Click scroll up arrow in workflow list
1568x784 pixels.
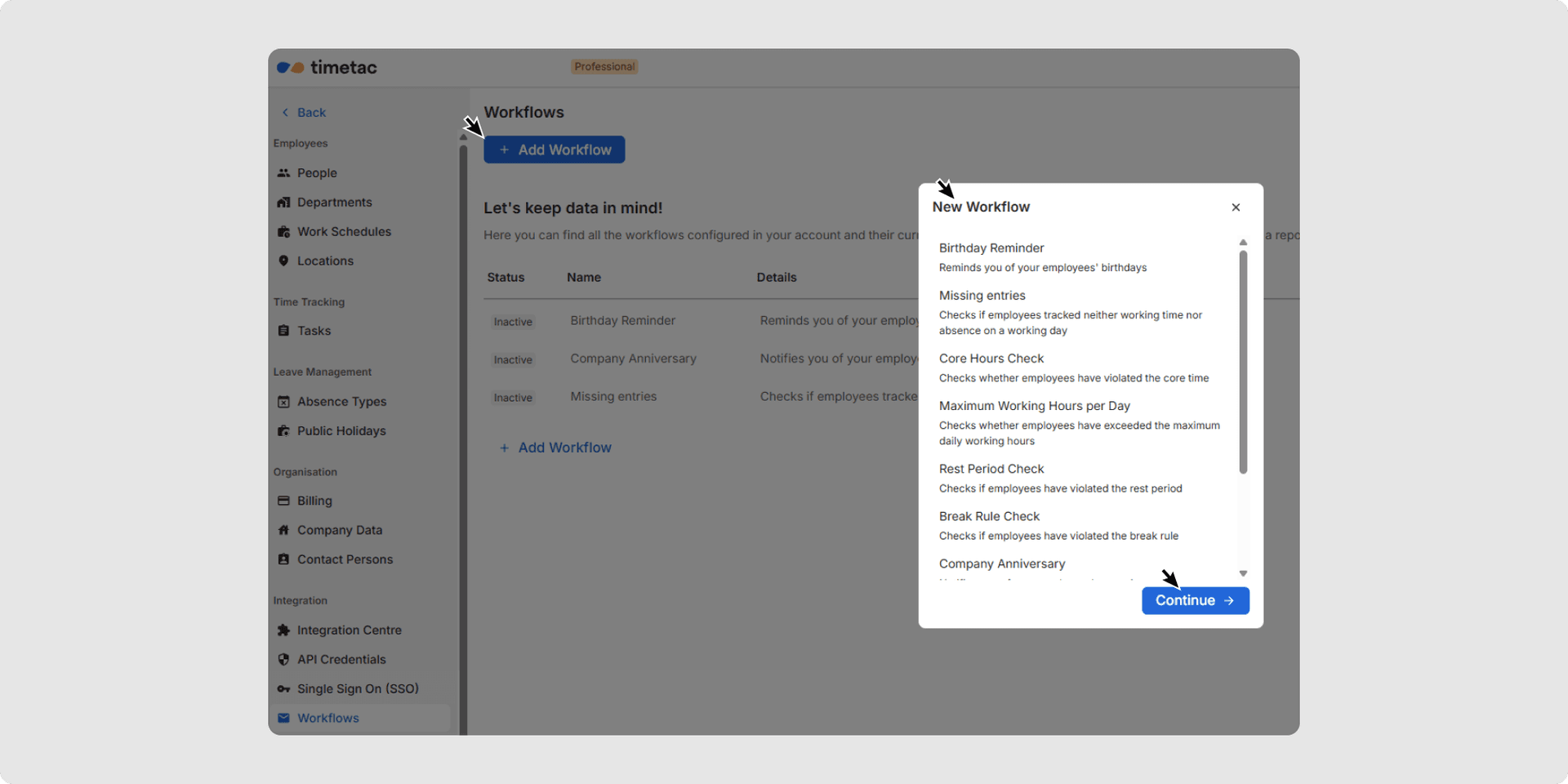click(x=1243, y=243)
